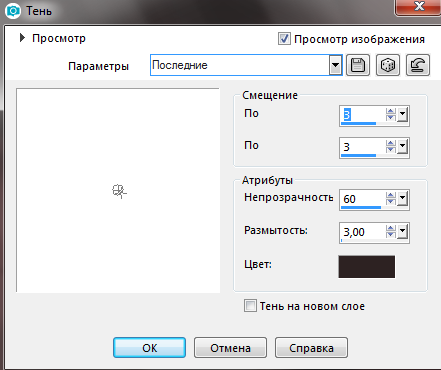Click the reset to default arrow icon
The width and height of the screenshot is (441, 370).
tap(418, 65)
